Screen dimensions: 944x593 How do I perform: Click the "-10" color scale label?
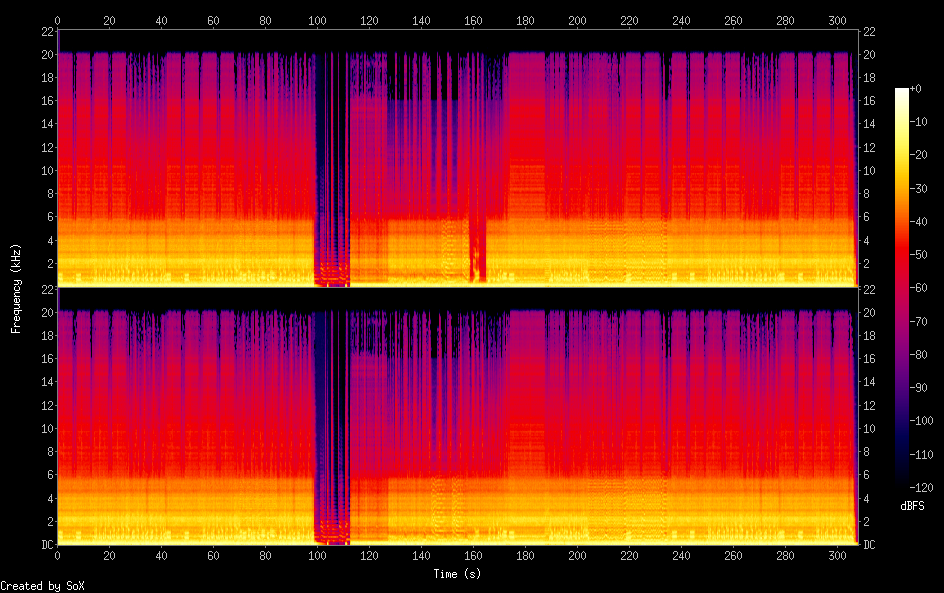[x=918, y=122]
